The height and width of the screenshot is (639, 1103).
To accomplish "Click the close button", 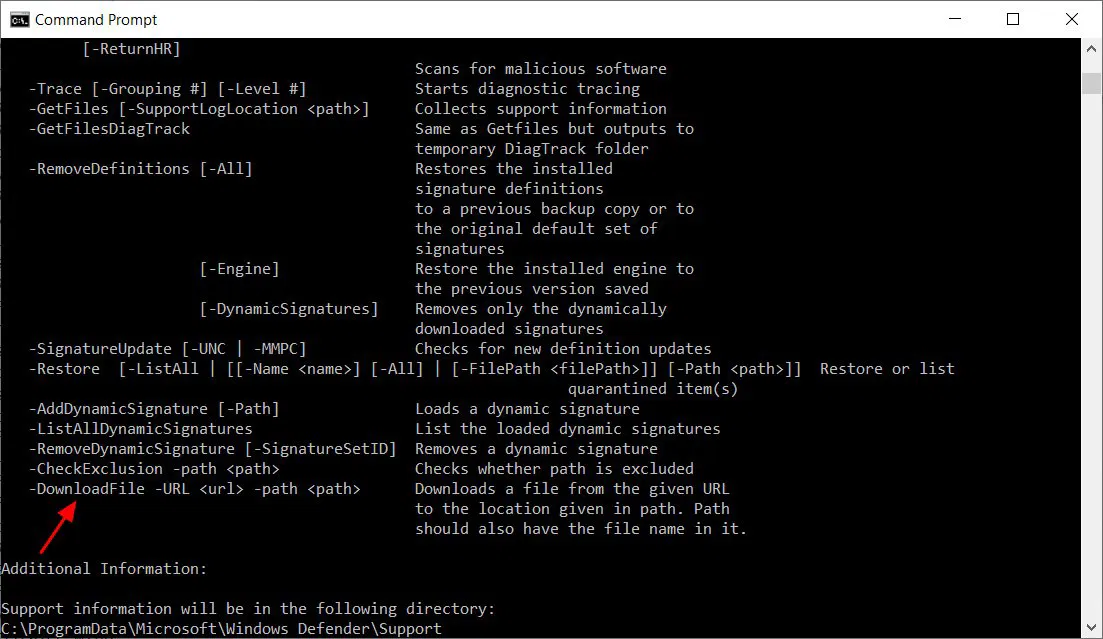I will (1072, 19).
